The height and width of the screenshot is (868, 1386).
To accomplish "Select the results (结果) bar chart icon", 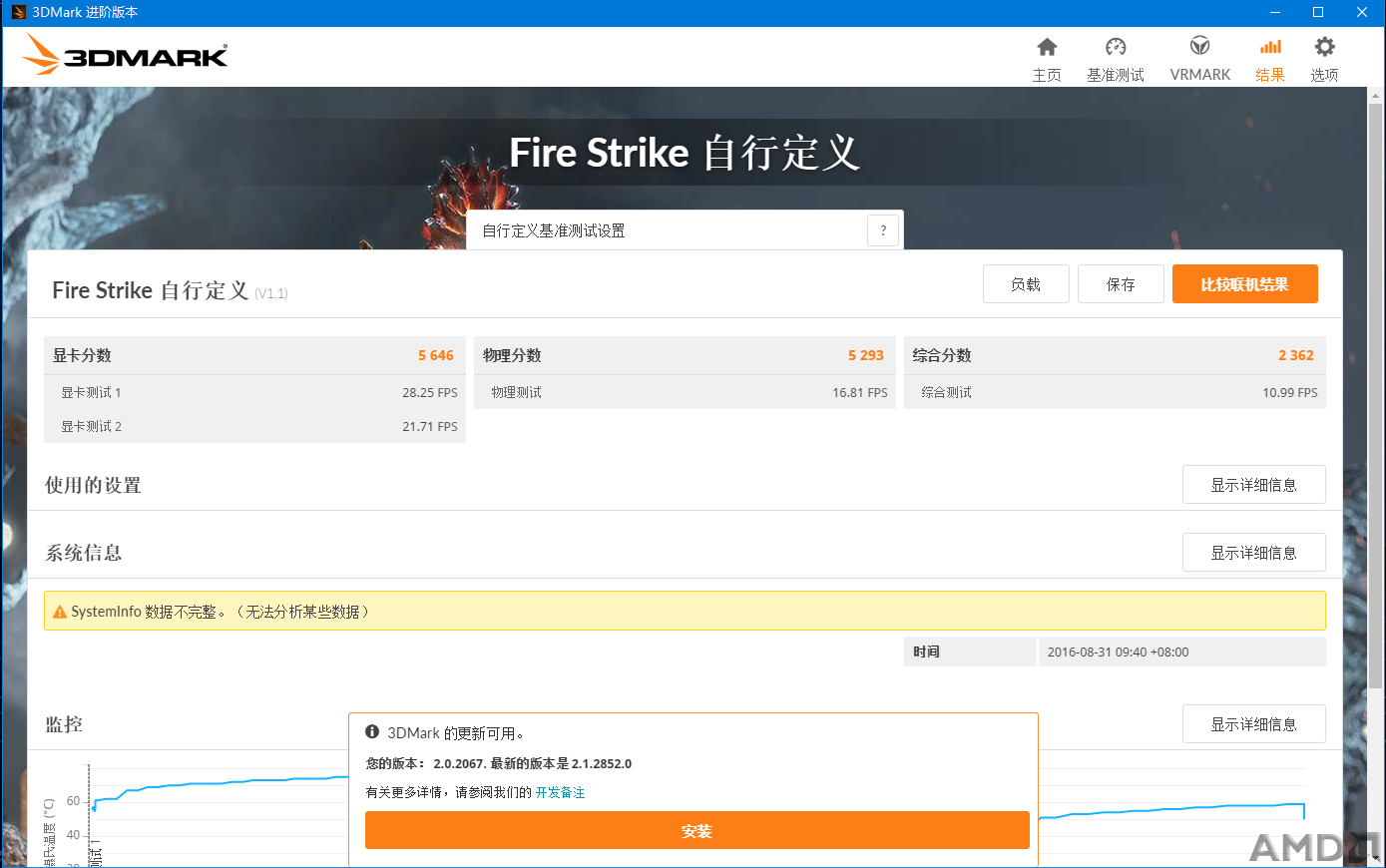I will [1270, 47].
